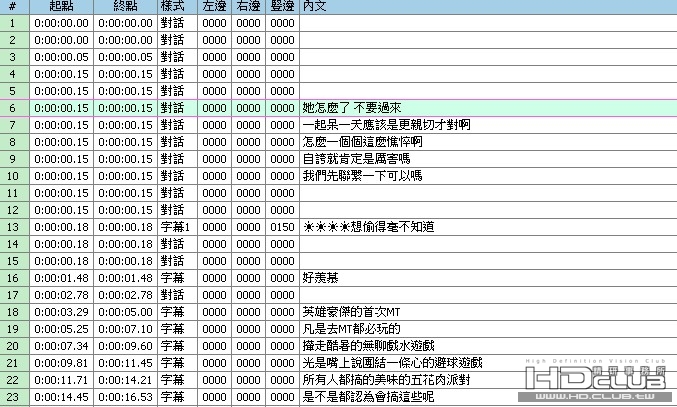This screenshot has height=407, width=677.
Task: Select row number 11
Action: click(14, 193)
